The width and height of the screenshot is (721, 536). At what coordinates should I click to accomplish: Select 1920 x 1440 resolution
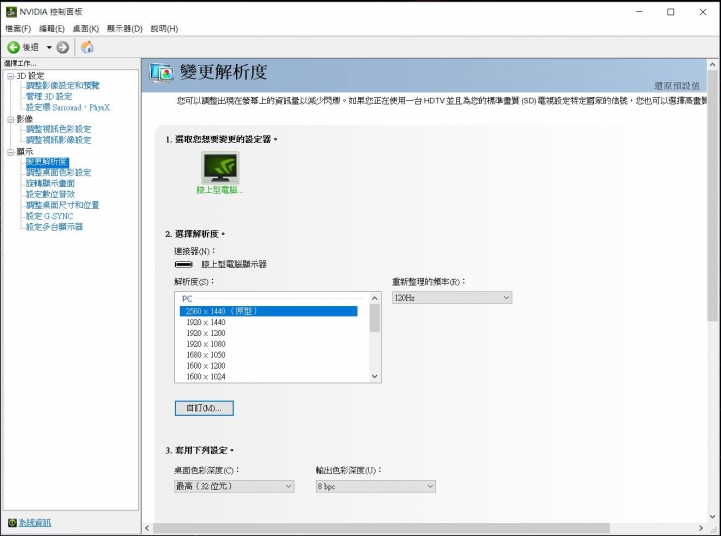[x=269, y=322]
